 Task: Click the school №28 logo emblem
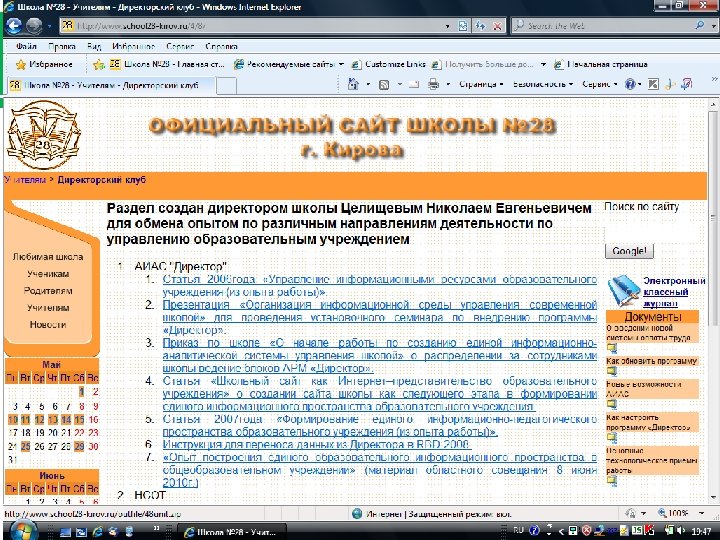(43, 135)
